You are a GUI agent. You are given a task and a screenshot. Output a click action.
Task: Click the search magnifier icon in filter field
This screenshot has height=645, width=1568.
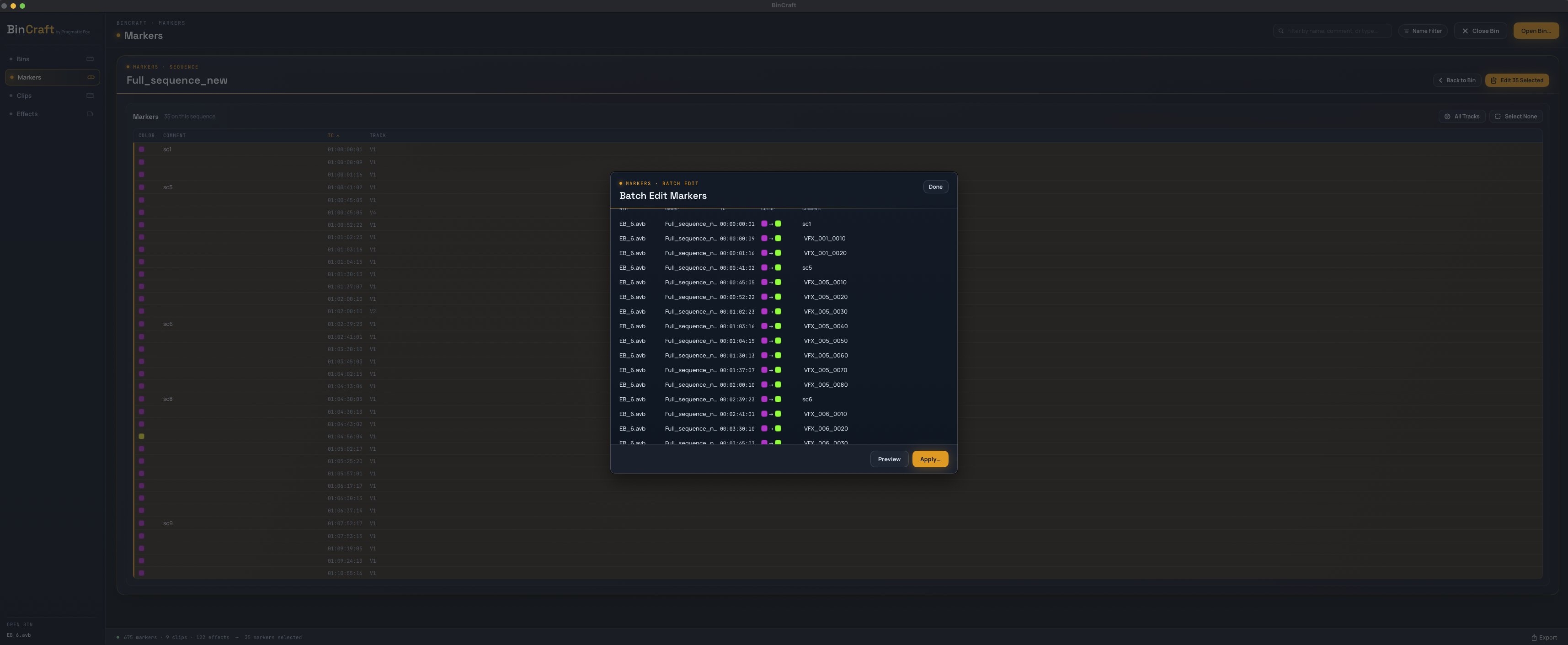click(1281, 31)
